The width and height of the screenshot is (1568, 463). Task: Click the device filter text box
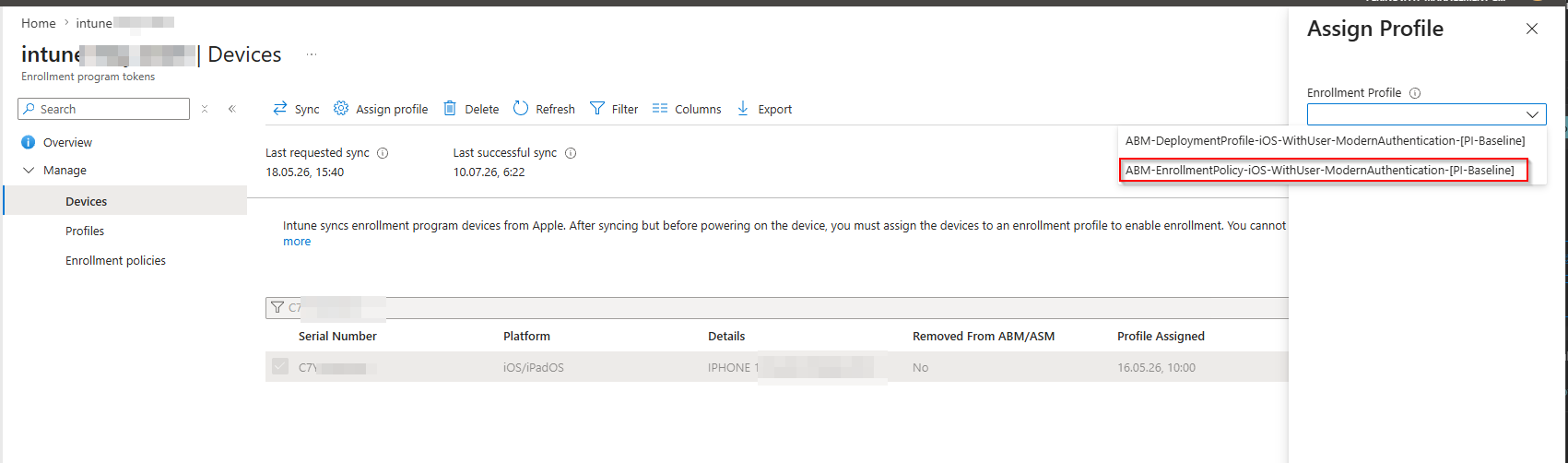[776, 308]
